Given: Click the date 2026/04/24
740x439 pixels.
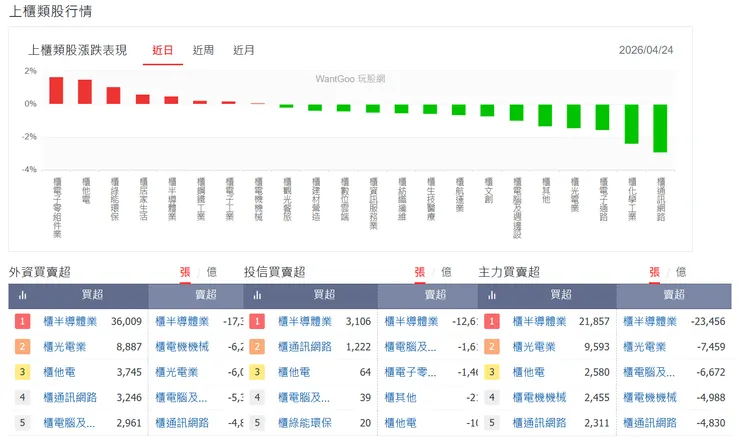Looking at the screenshot, I should pyautogui.click(x=646, y=50).
